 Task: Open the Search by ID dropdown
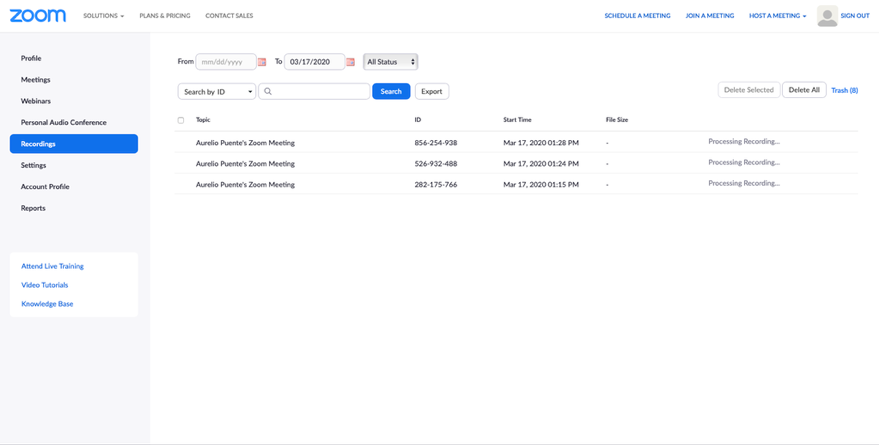point(217,91)
